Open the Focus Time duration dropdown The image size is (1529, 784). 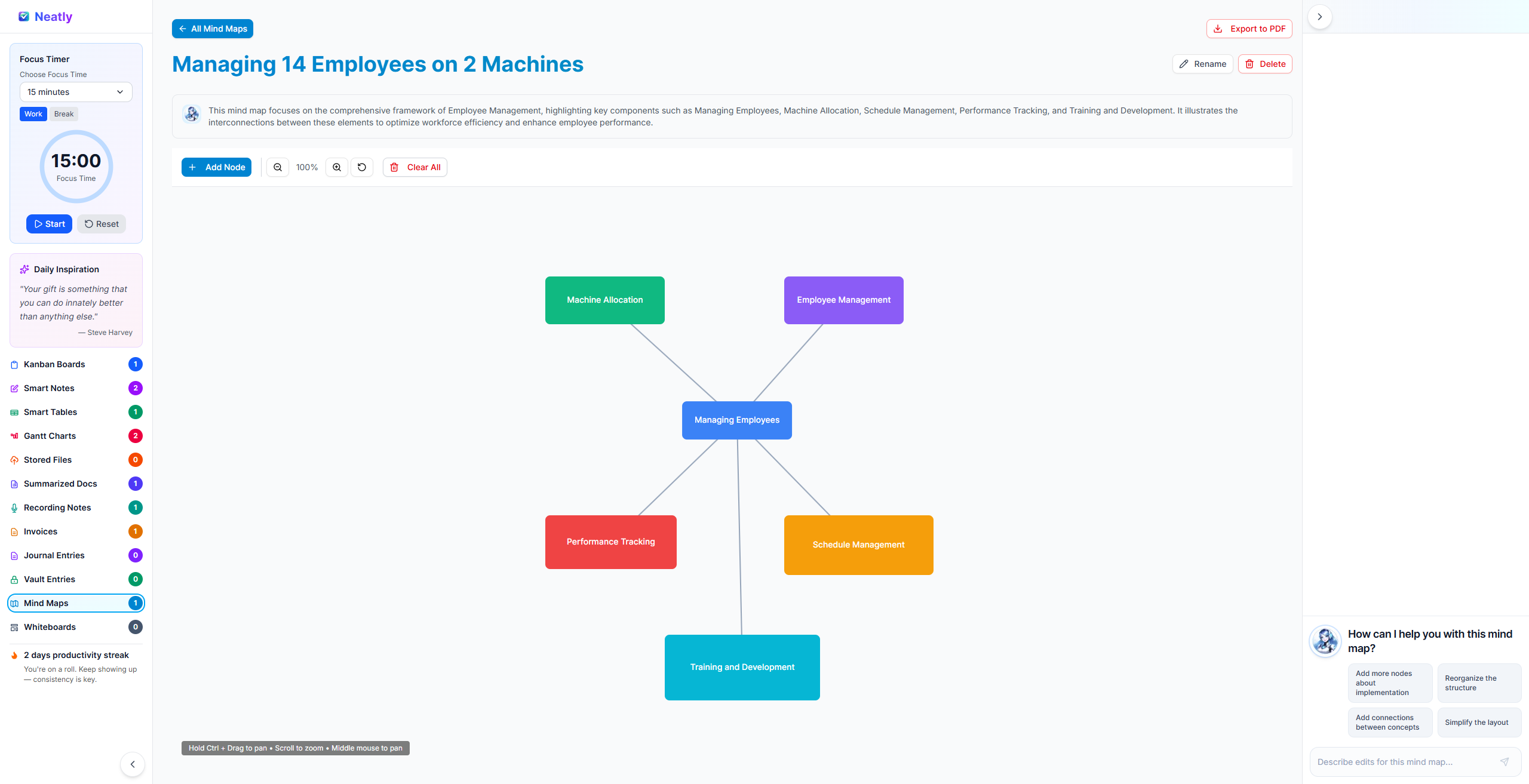coord(75,91)
